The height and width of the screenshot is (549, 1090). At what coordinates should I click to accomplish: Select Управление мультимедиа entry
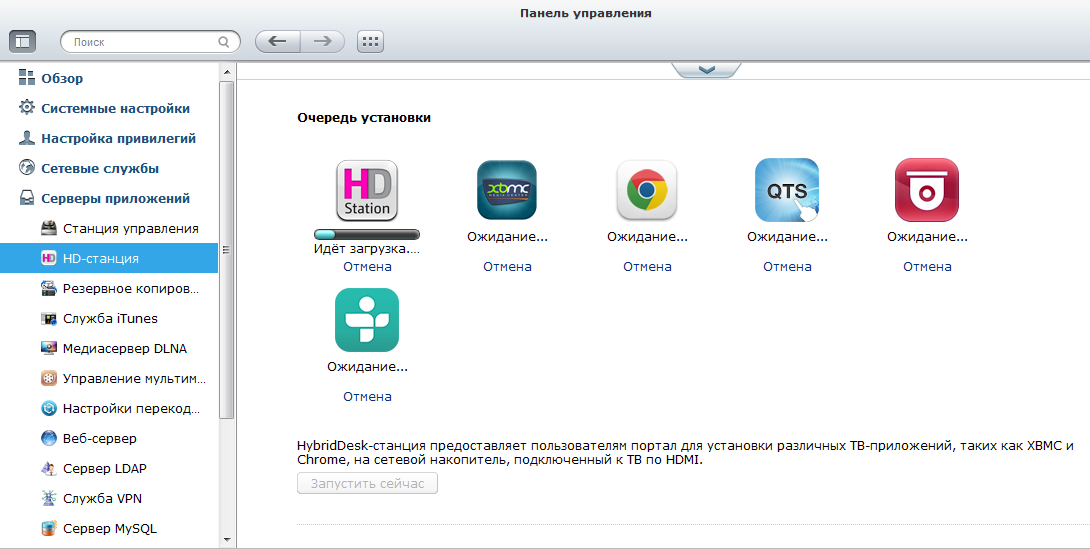[134, 379]
